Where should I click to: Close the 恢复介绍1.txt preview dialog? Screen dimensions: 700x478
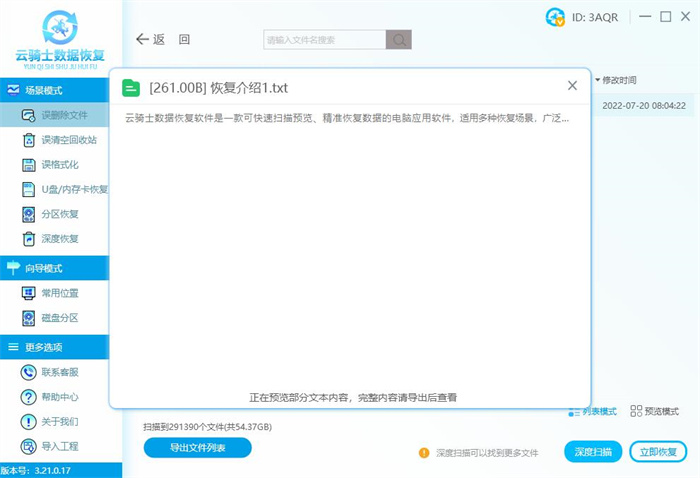pyautogui.click(x=572, y=86)
